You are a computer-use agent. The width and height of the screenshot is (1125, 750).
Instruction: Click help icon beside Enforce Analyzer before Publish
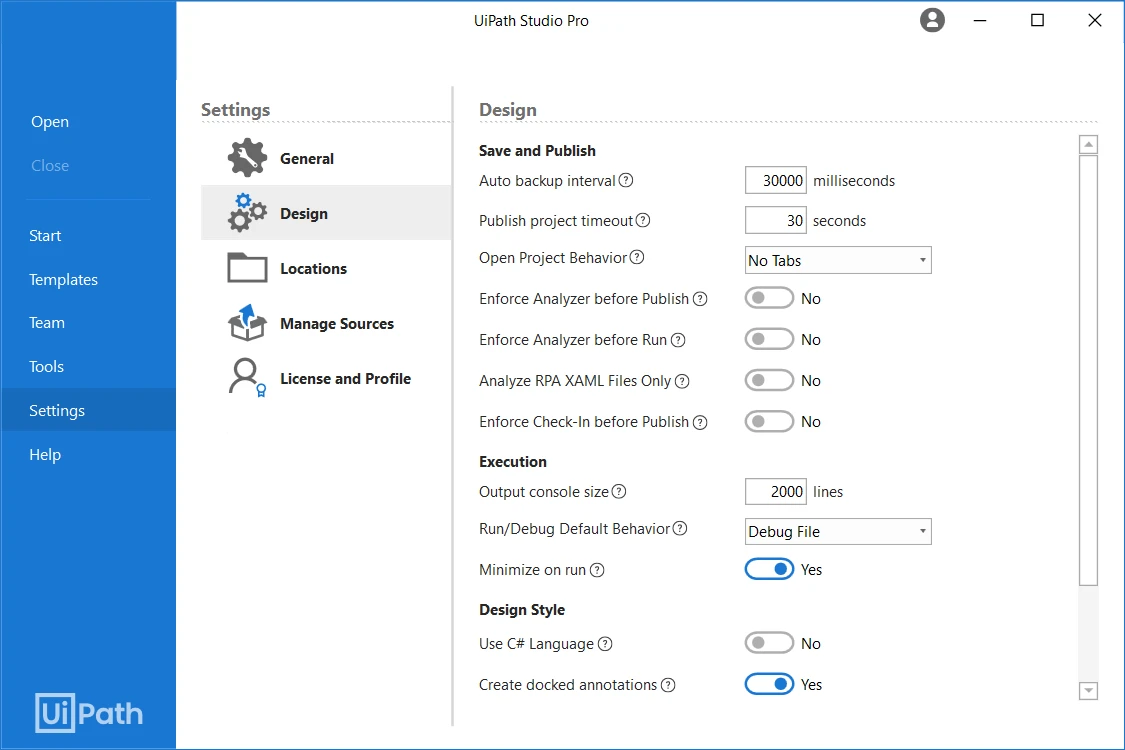click(700, 299)
